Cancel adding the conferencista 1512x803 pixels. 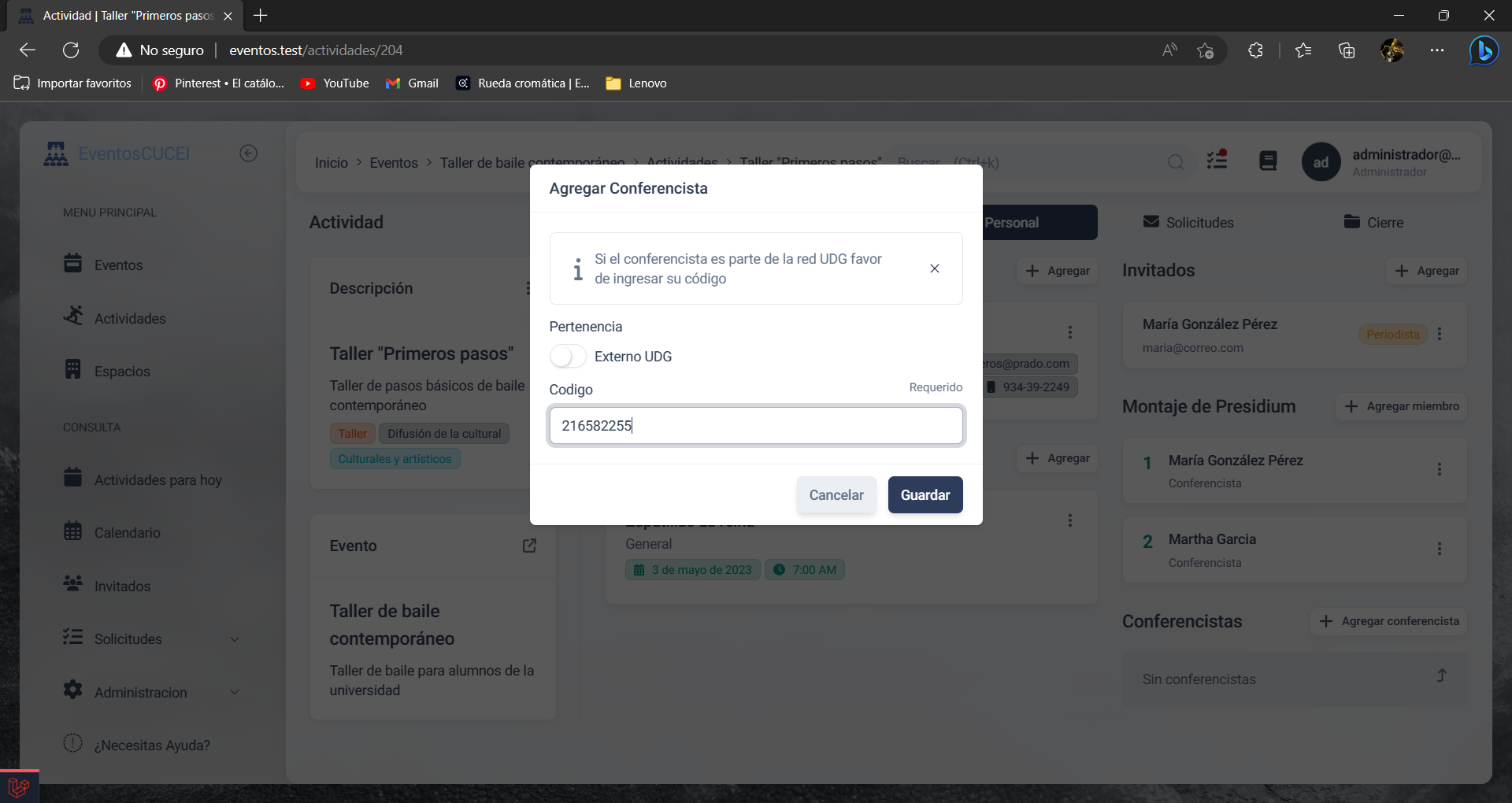[x=836, y=495]
